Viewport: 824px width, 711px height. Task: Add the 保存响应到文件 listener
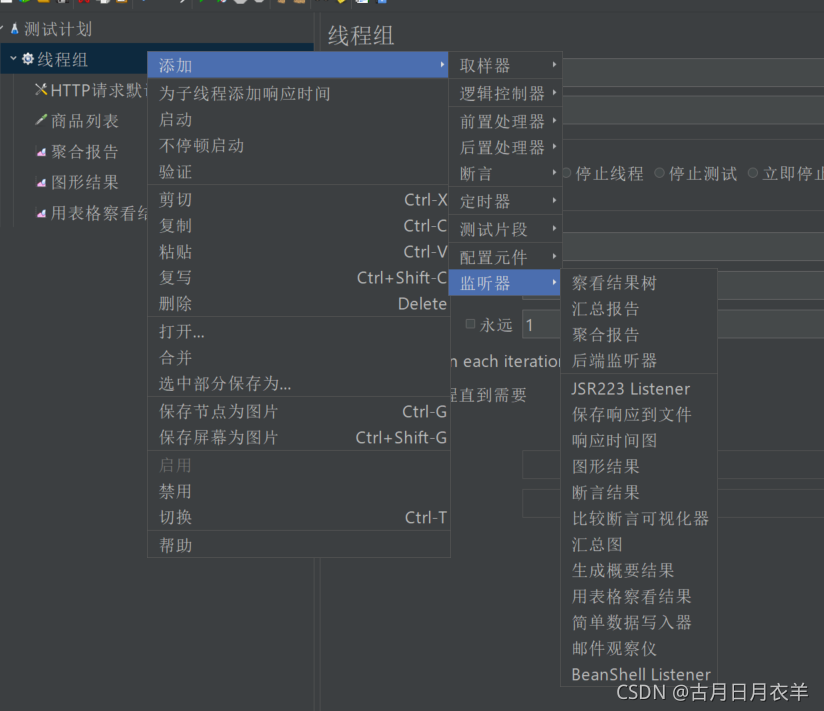tap(639, 415)
